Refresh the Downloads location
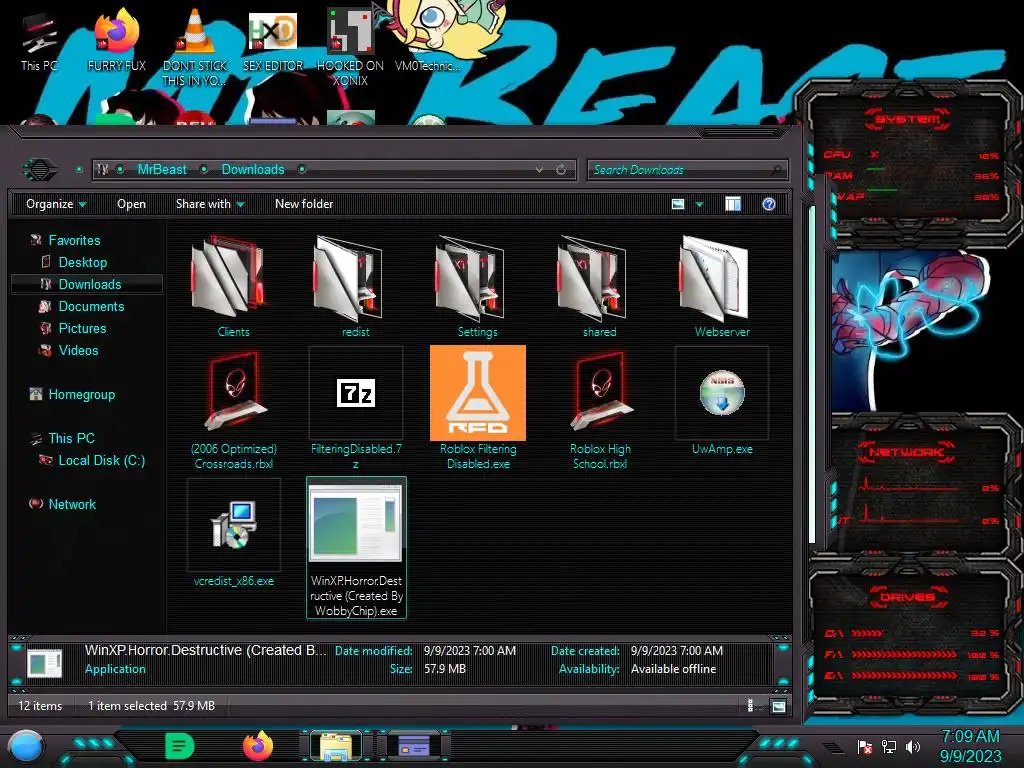Viewport: 1024px width, 768px height. [561, 170]
